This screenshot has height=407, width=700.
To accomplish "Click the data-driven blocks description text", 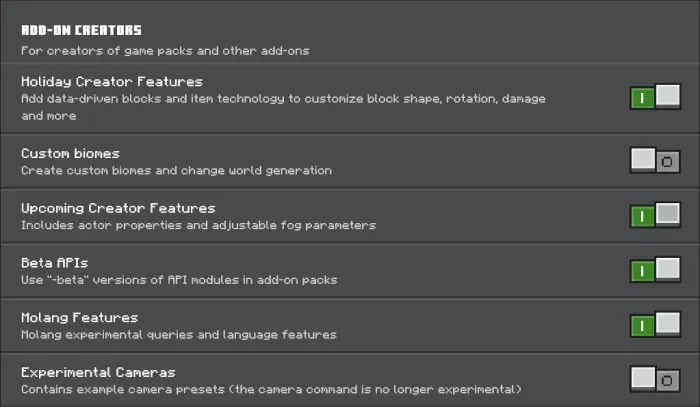I will 283,107.
